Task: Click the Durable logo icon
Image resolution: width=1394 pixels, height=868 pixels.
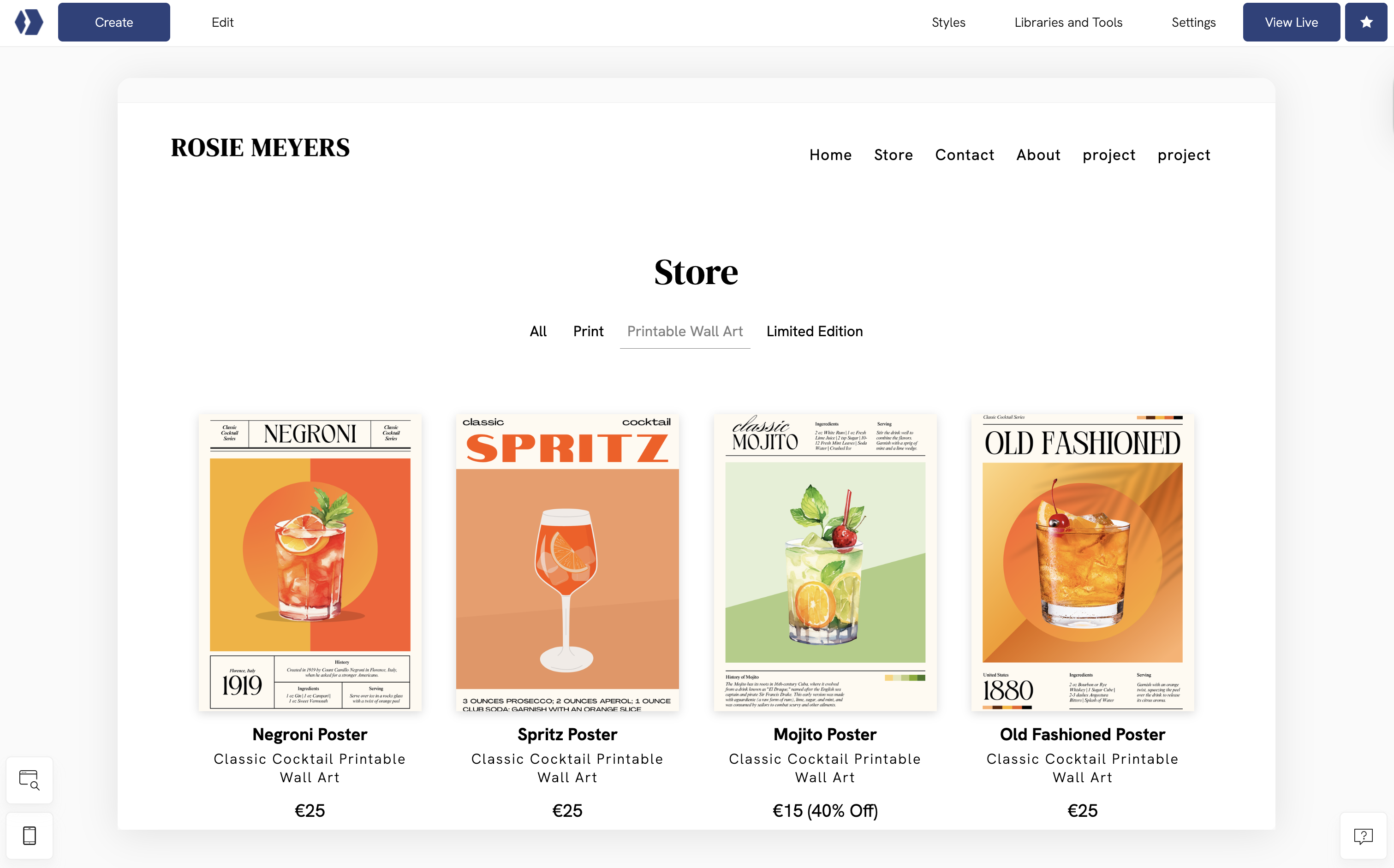Action: 29,22
